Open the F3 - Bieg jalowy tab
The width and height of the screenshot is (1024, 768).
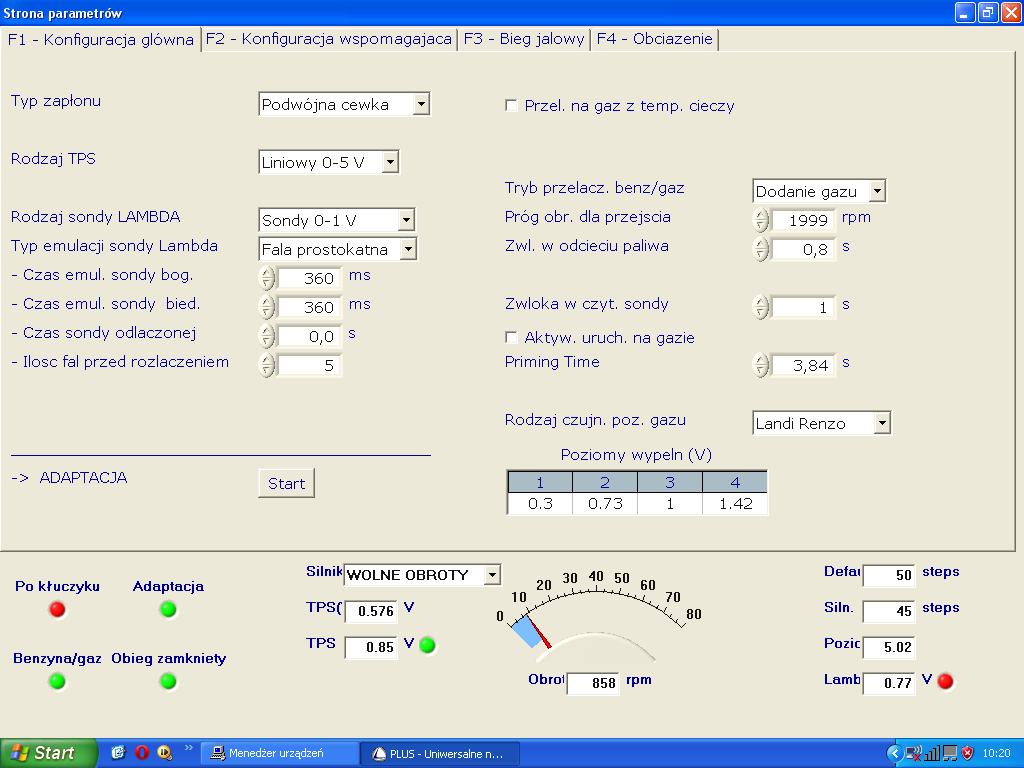point(524,39)
